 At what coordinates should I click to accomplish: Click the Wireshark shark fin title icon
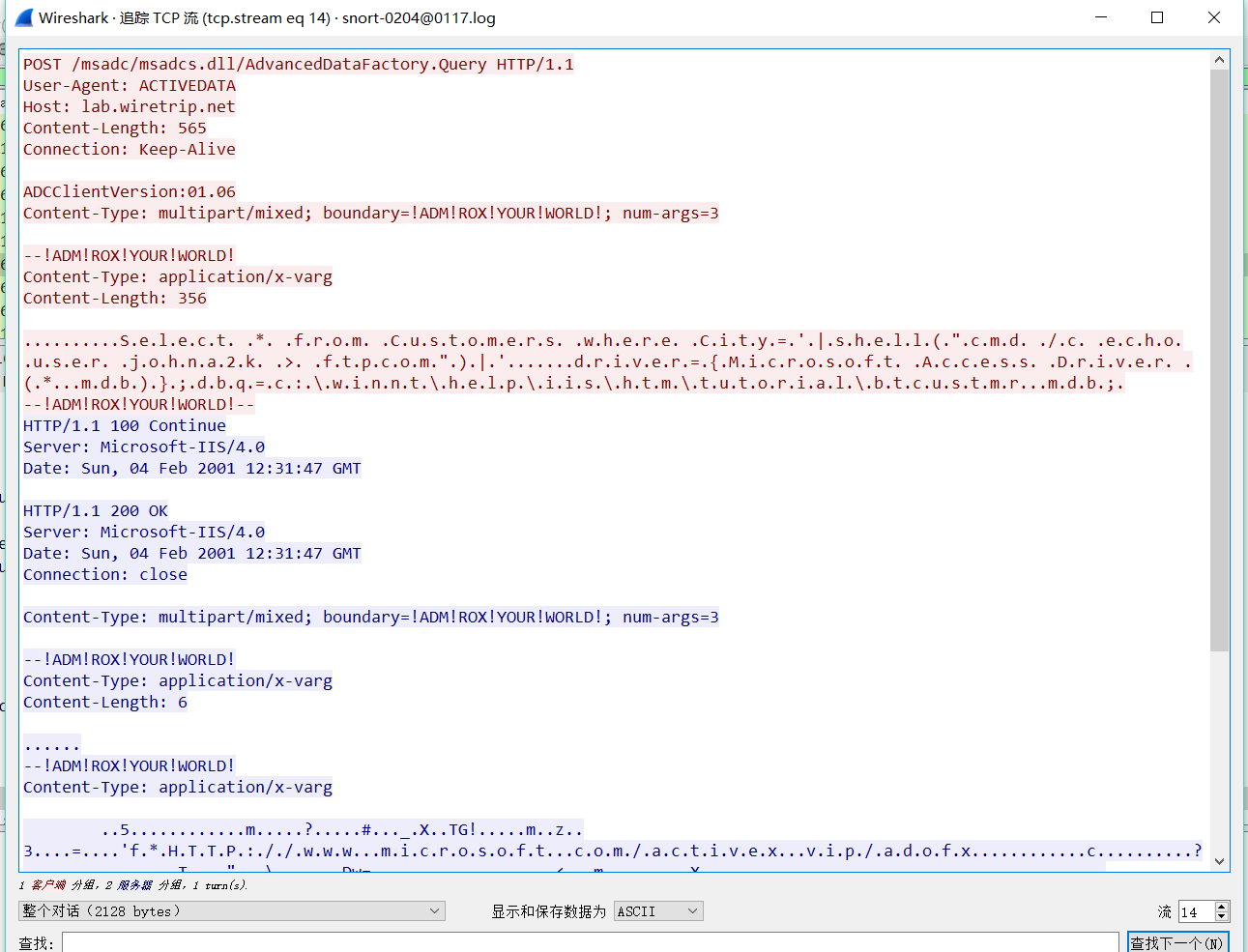coord(23,17)
